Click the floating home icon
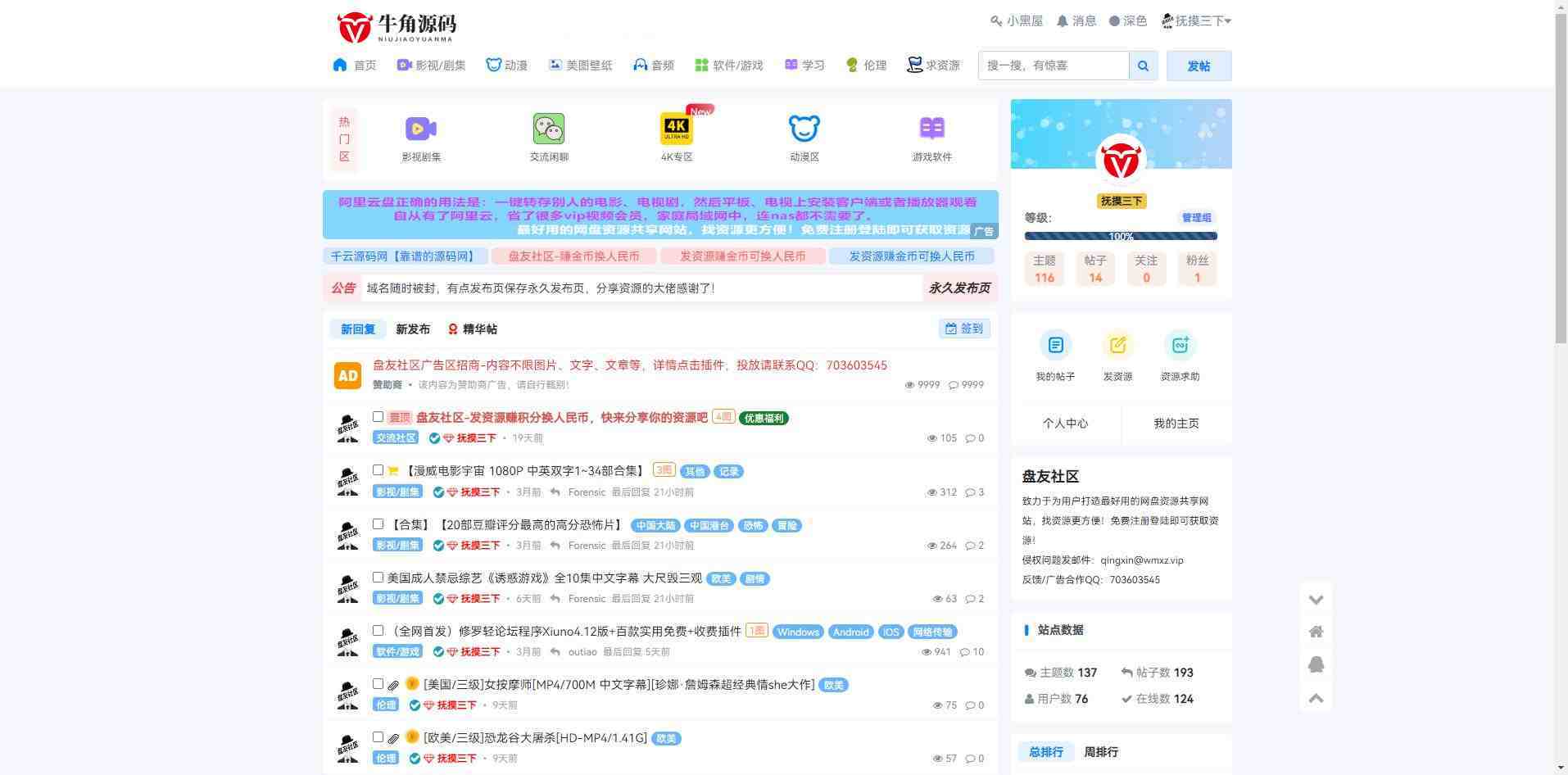1568x775 pixels. [x=1316, y=632]
